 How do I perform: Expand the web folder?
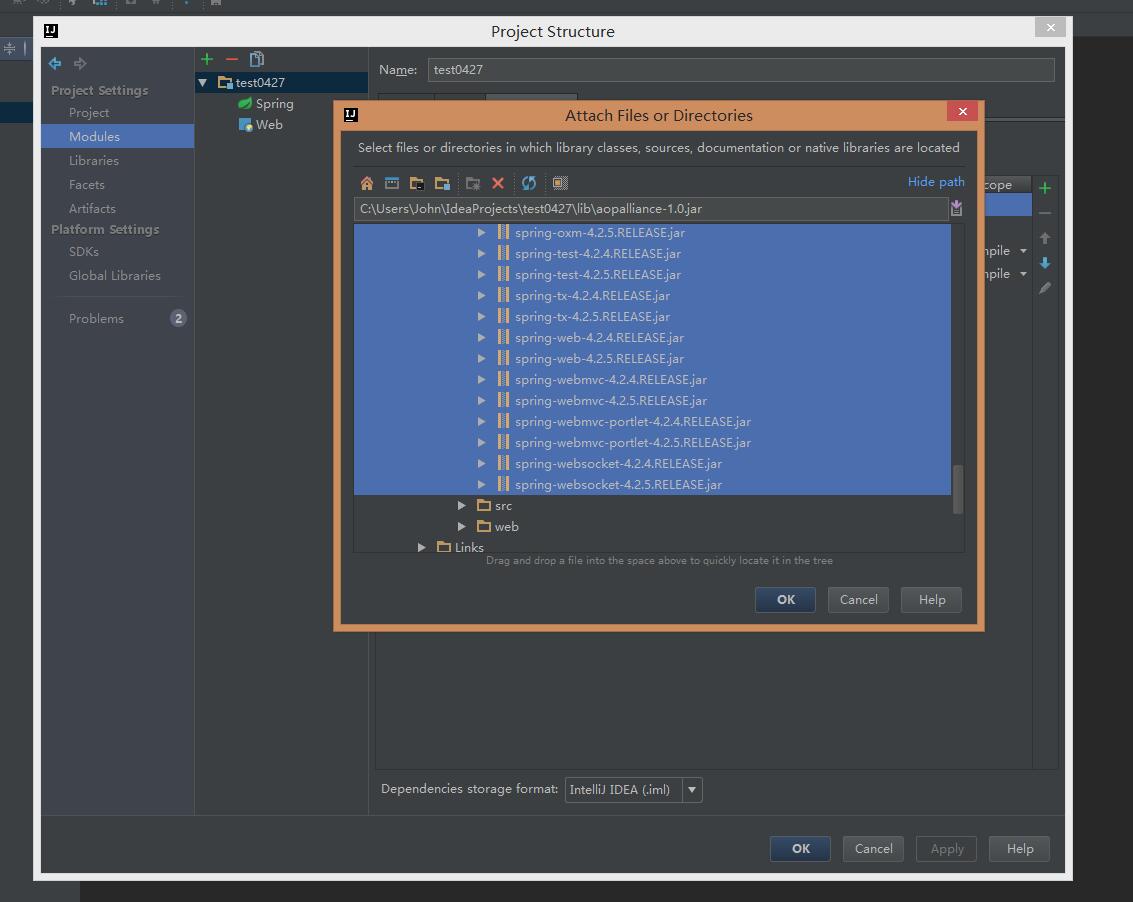click(461, 526)
